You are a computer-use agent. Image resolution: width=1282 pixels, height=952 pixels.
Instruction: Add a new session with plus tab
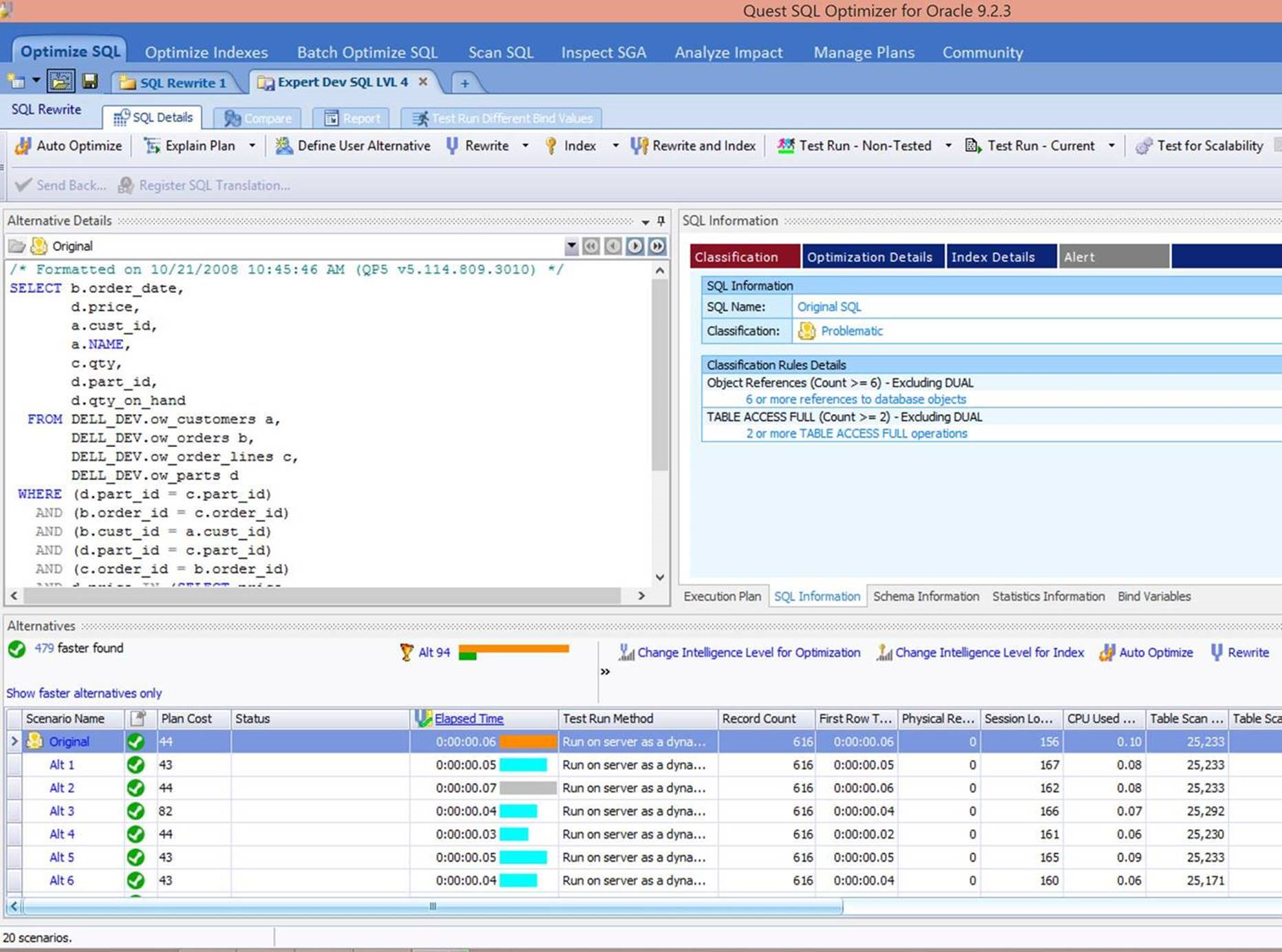[464, 83]
